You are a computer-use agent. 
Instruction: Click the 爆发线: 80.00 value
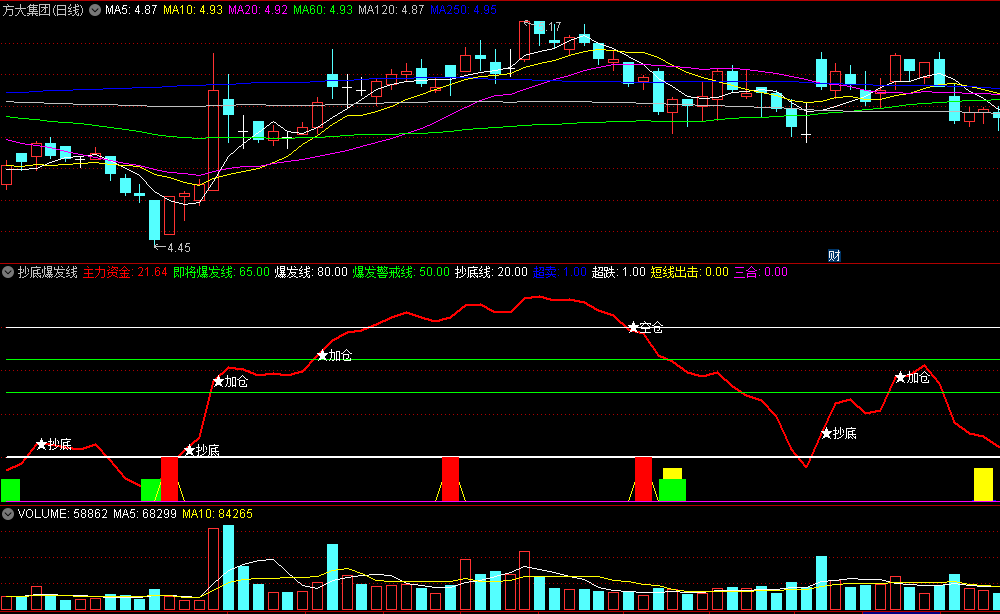pos(311,272)
